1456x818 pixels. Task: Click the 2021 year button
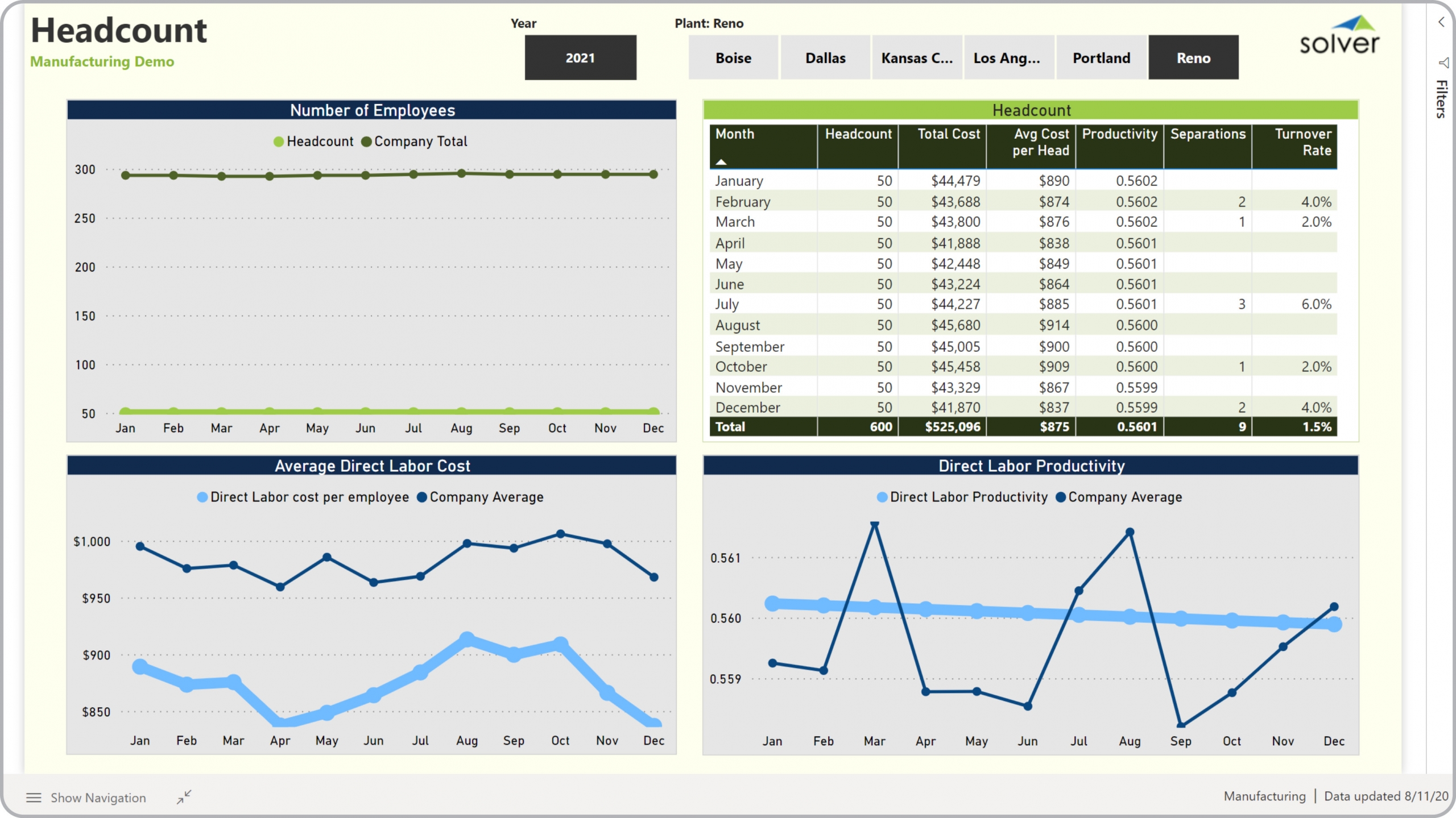(x=580, y=58)
